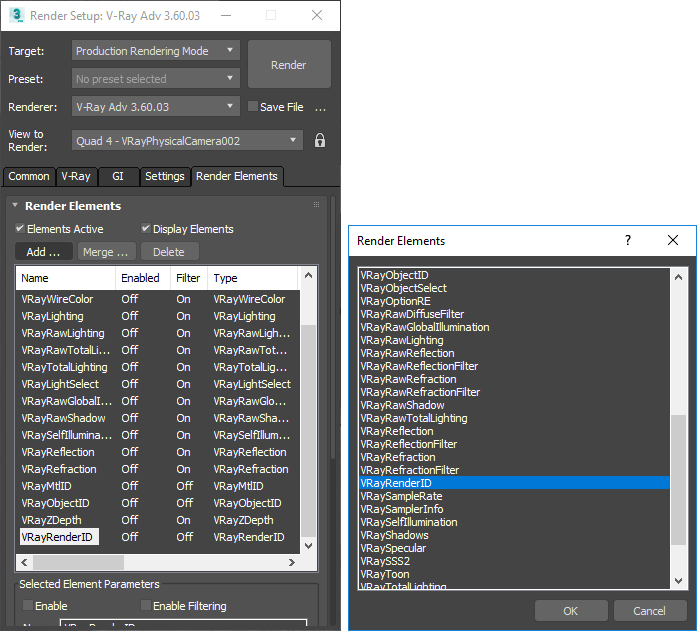697x631 pixels.
Task: Check the Enable Filtering checkbox
Action: tap(145, 605)
